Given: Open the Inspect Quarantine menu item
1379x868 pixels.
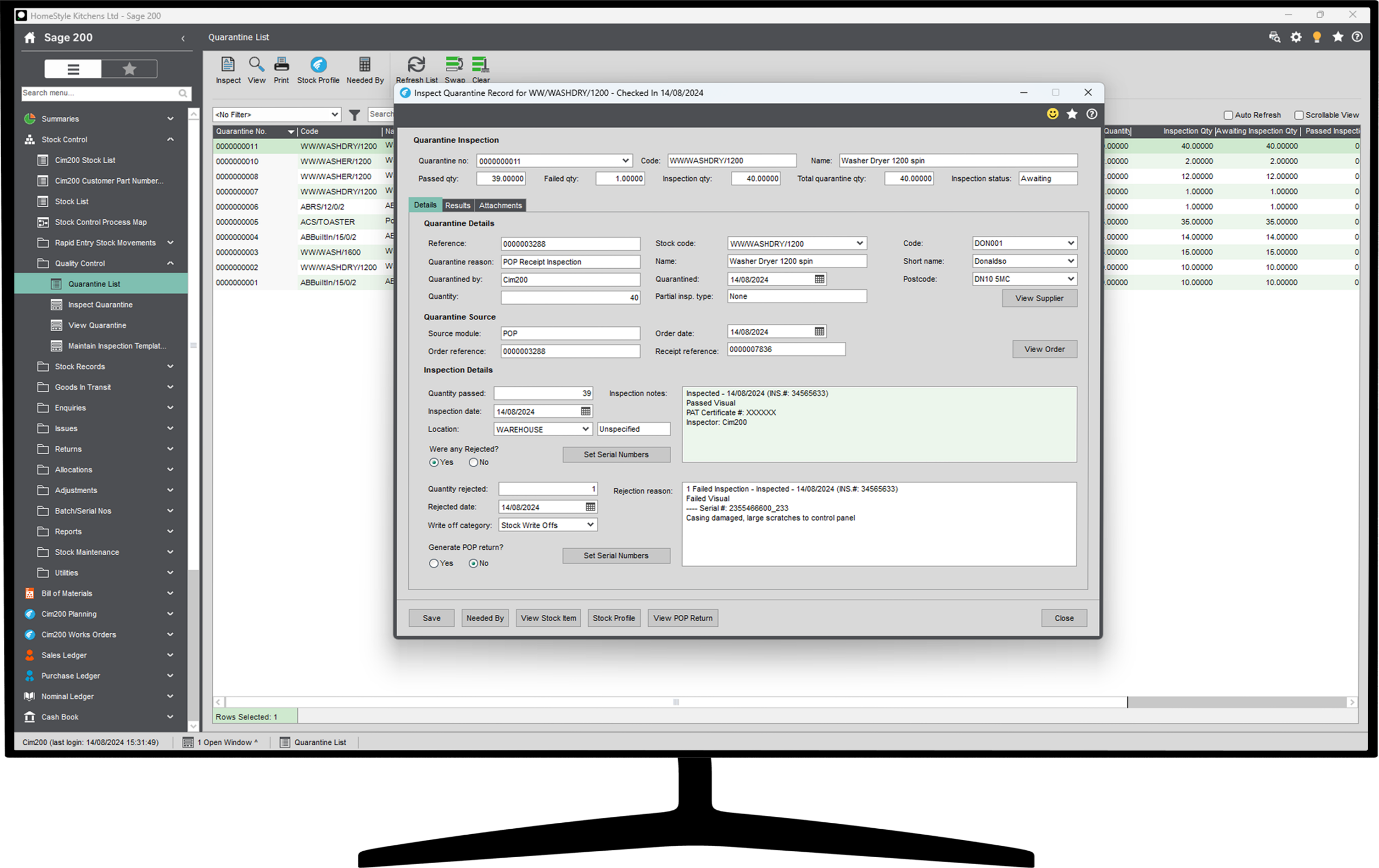Looking at the screenshot, I should coord(100,305).
